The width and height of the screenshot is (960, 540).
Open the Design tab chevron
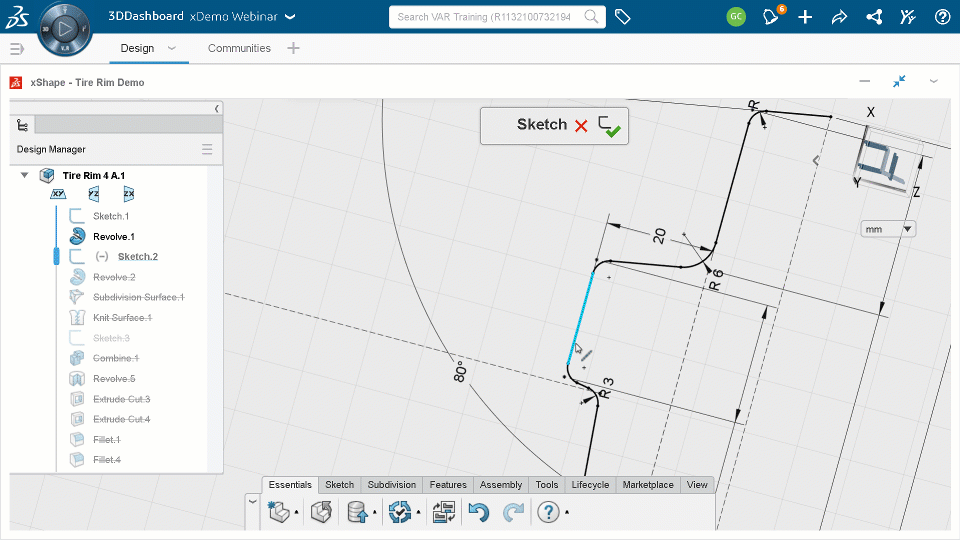(172, 48)
